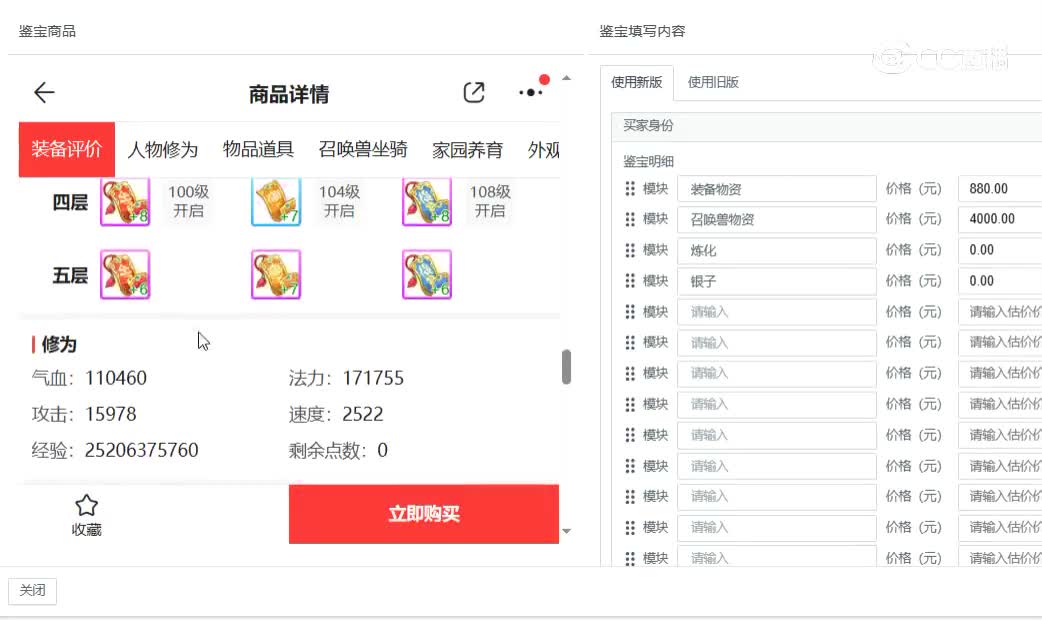Select the +6 blue equipment icon in 五层 row
This screenshot has width=1042, height=620.
427,273
